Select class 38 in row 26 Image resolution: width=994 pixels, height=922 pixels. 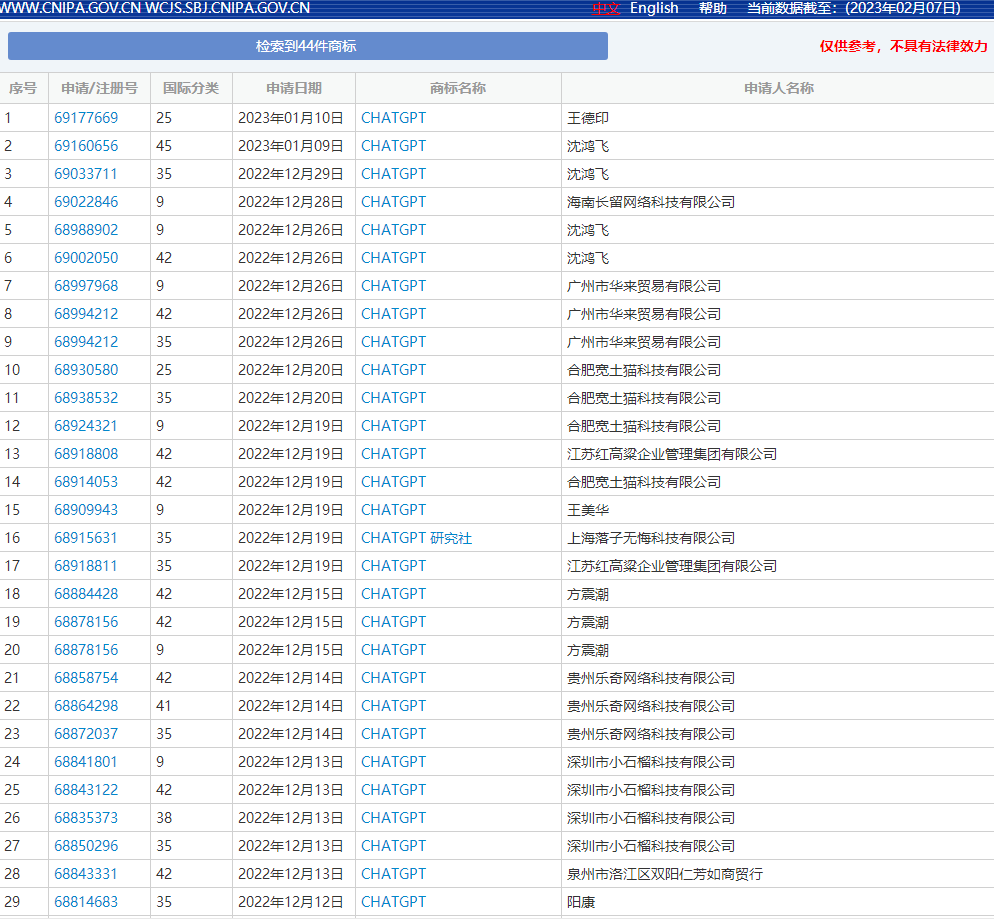pos(164,817)
